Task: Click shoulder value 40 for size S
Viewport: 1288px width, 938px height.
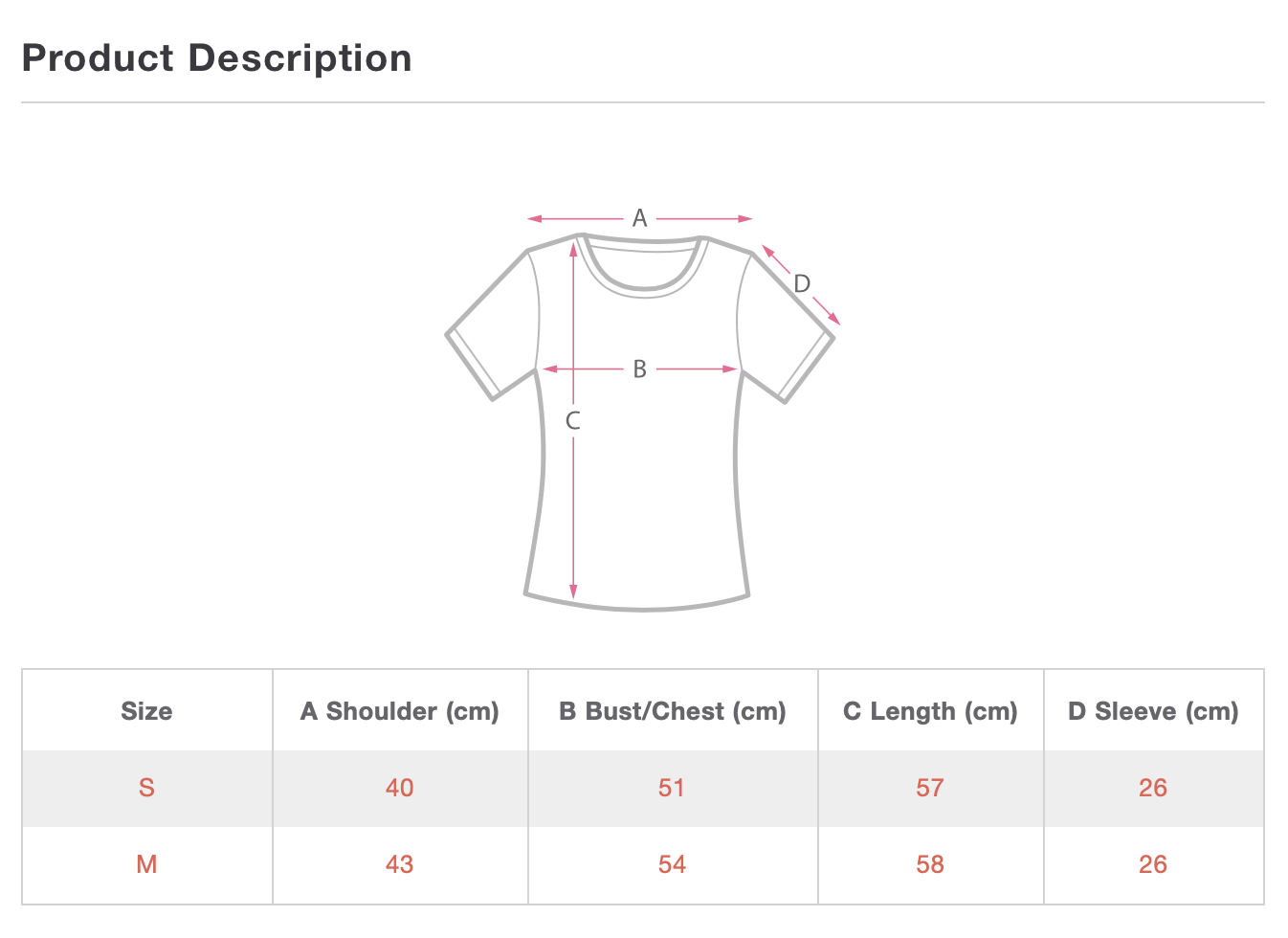Action: pos(400,788)
